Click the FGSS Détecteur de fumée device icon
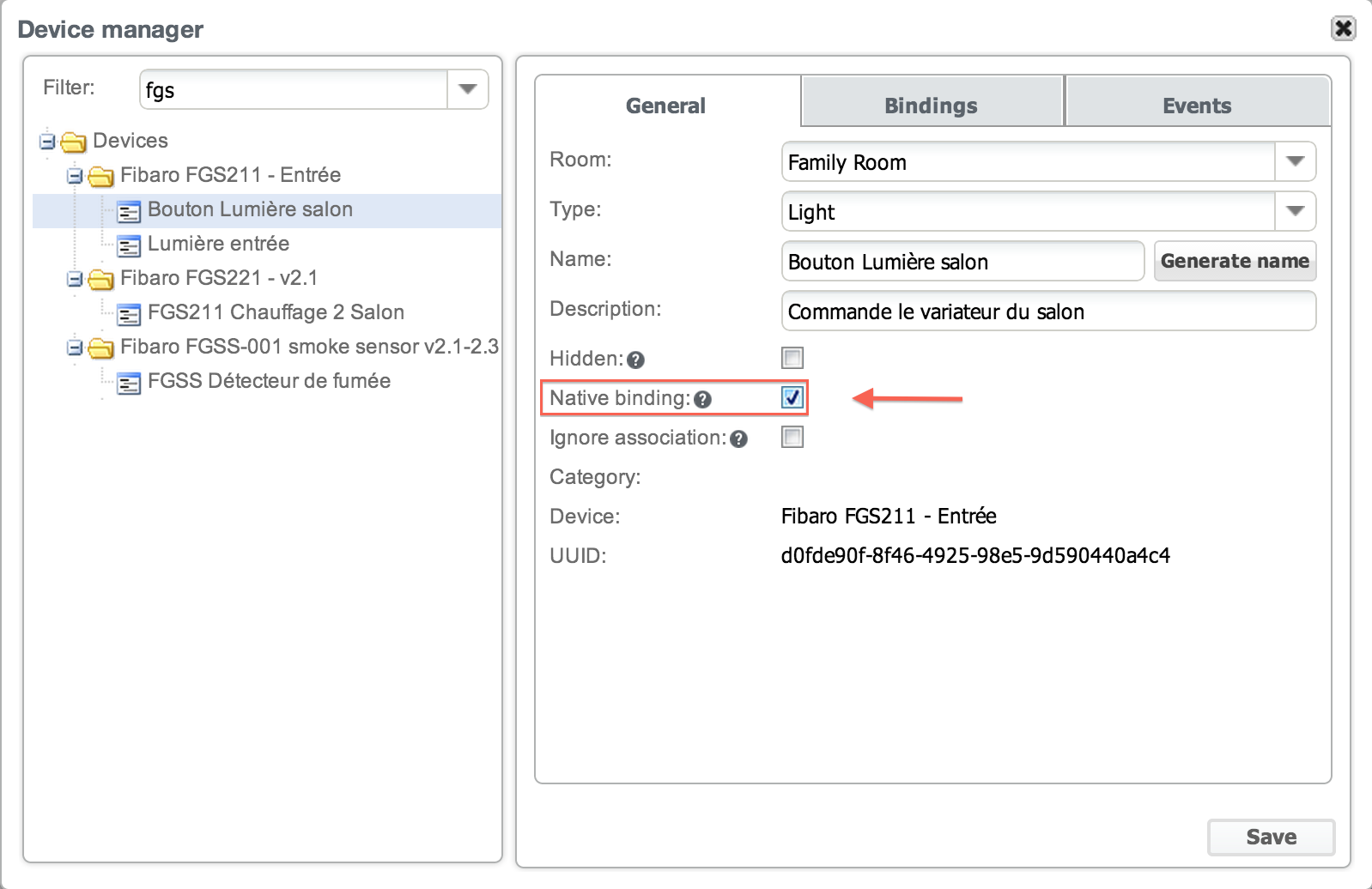Viewport: 1372px width, 889px height. (129, 384)
